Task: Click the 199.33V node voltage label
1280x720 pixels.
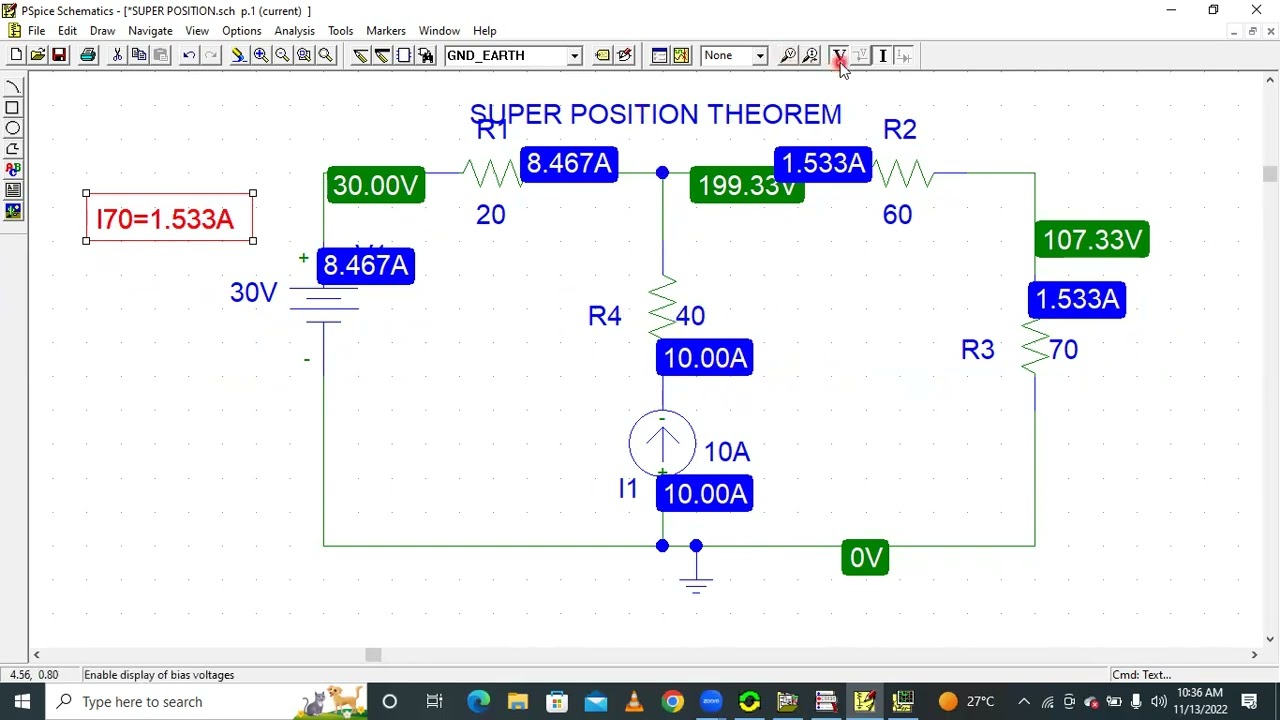Action: point(745,187)
